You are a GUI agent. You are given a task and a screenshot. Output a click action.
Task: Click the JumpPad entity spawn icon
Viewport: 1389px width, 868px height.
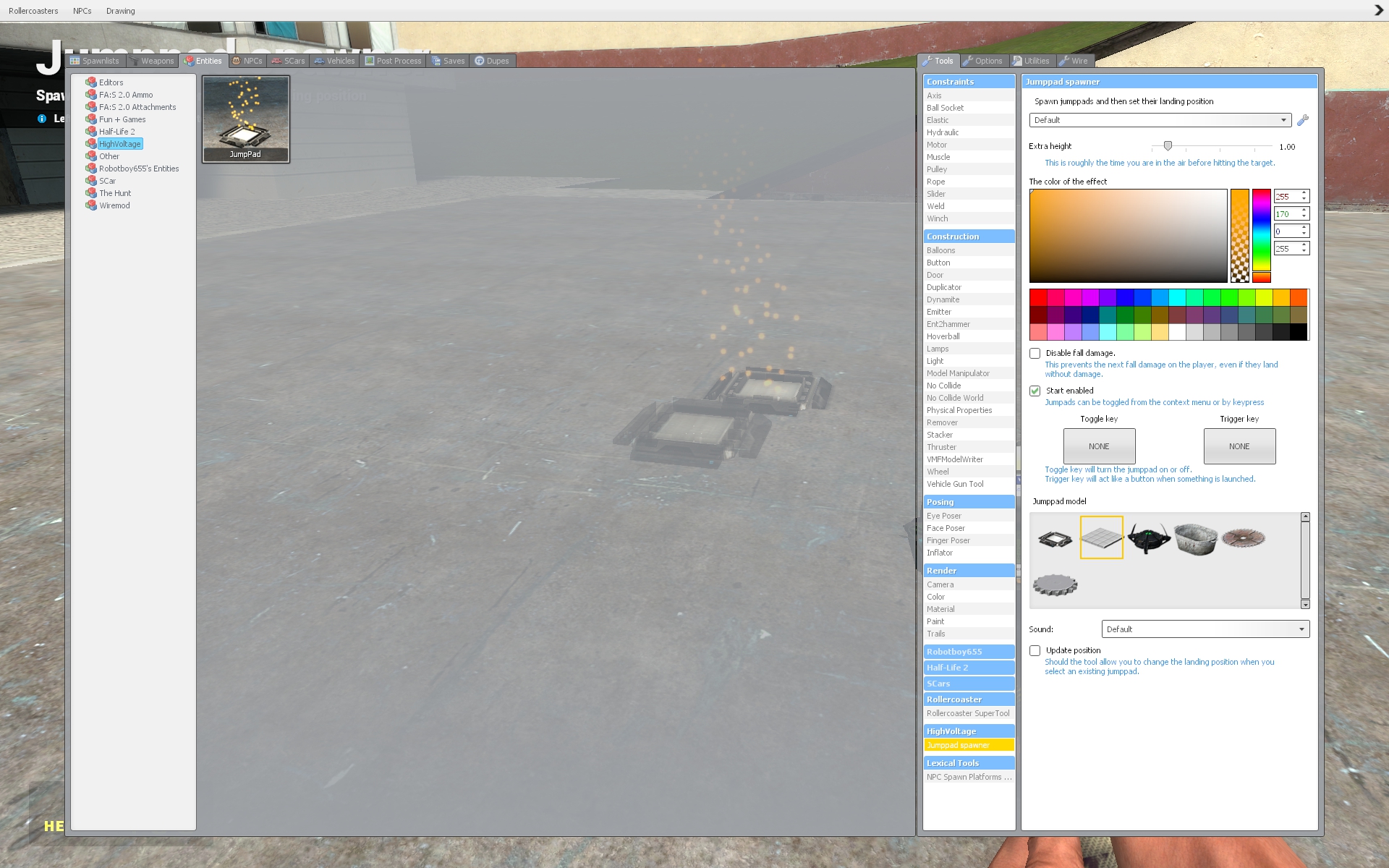[x=246, y=119]
